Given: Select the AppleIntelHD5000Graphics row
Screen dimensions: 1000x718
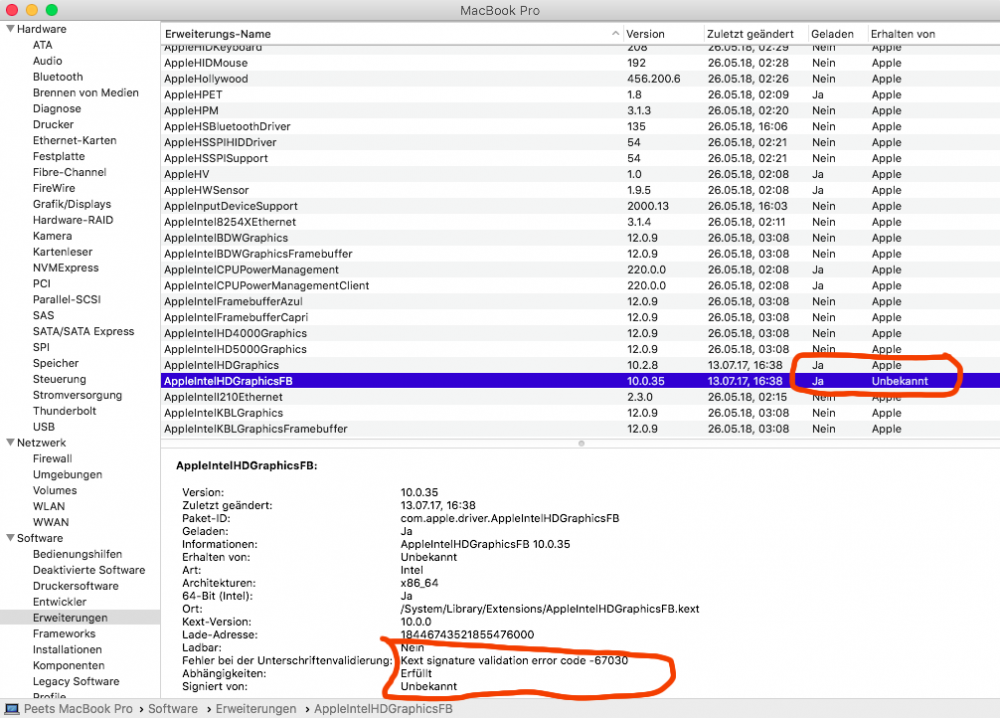Looking at the screenshot, I should point(580,349).
